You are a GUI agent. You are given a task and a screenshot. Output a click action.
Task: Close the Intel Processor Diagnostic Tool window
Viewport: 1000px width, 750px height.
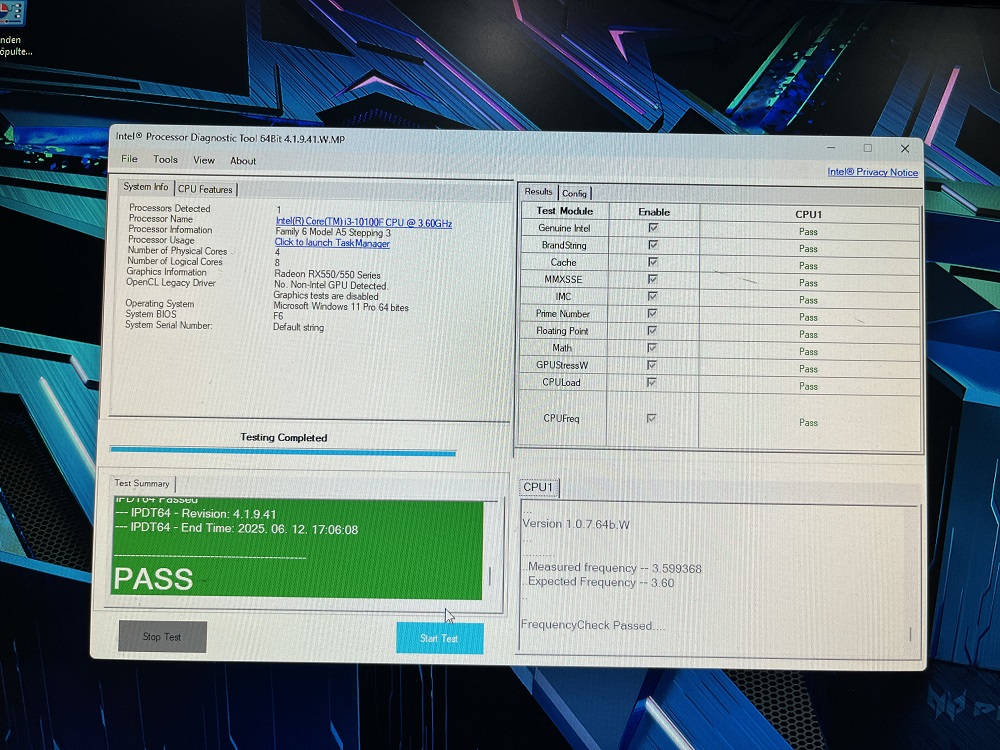pyautogui.click(x=905, y=149)
